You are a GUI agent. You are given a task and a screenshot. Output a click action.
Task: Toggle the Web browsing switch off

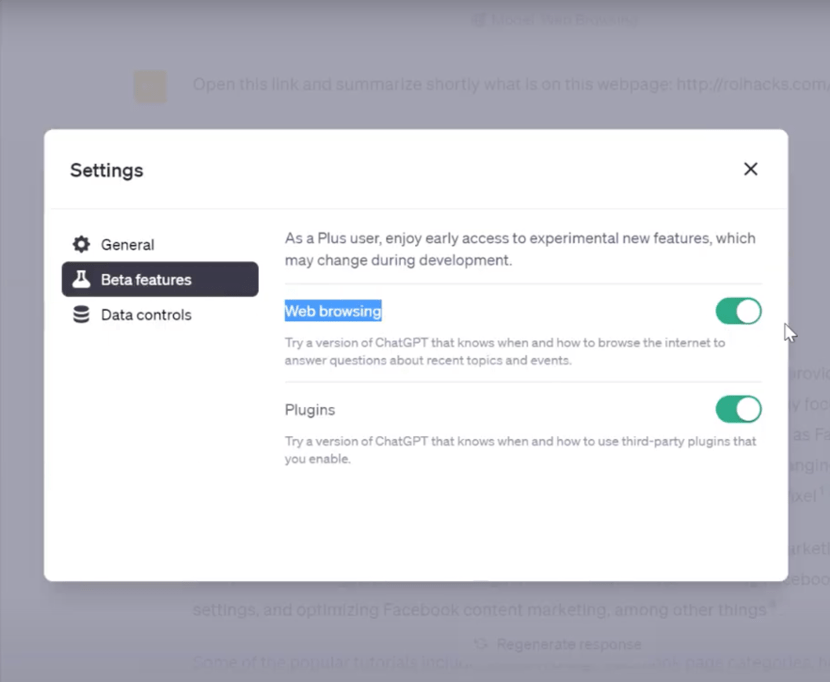click(738, 311)
